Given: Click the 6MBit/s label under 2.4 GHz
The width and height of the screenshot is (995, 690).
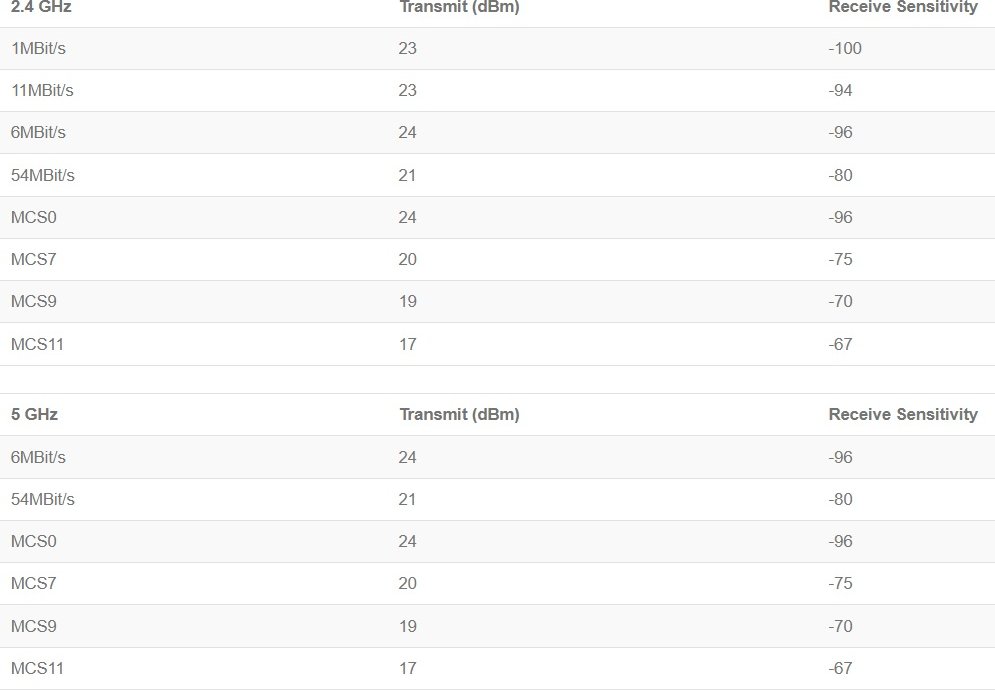Looking at the screenshot, I should (x=38, y=132).
